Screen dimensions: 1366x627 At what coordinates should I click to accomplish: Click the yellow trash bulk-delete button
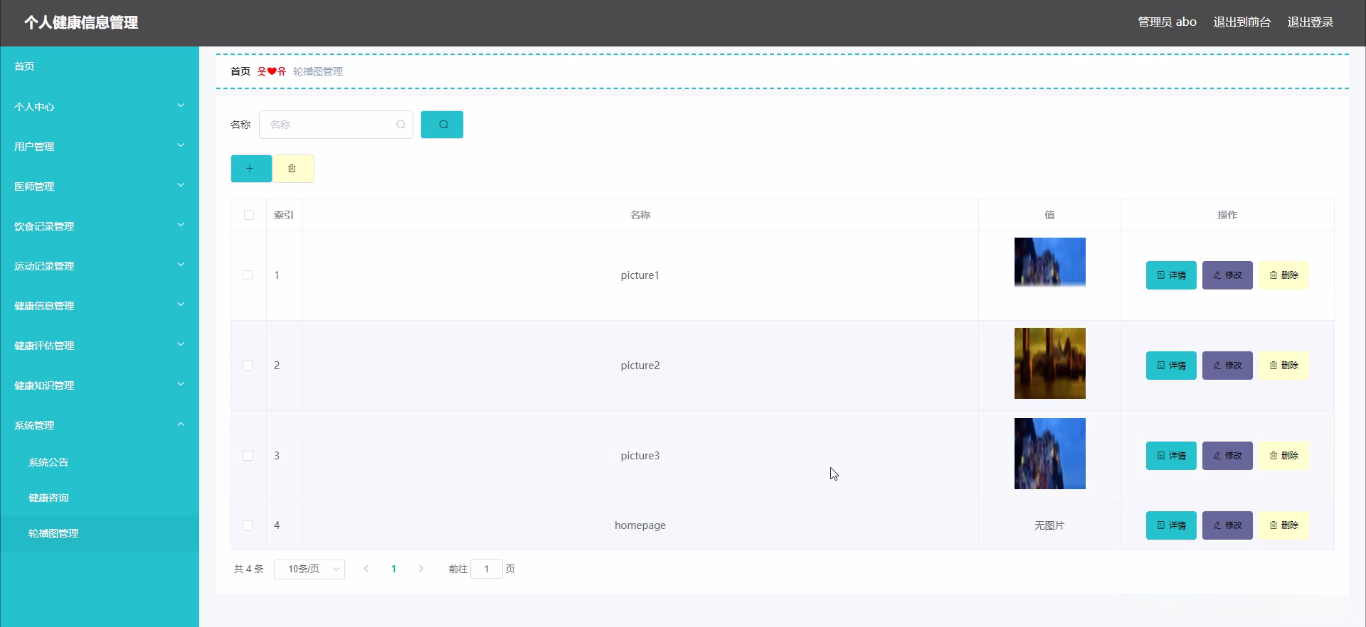pos(293,168)
